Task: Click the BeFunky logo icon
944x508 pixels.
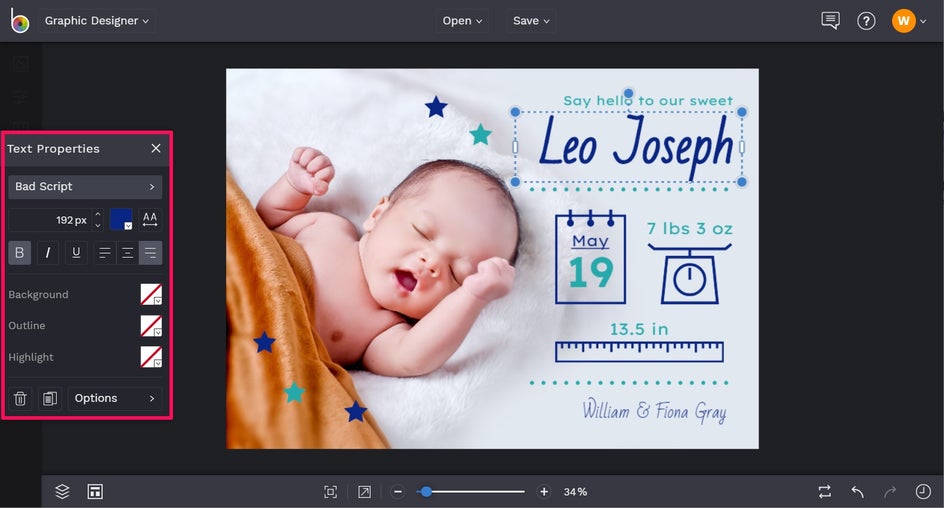Action: (x=19, y=20)
